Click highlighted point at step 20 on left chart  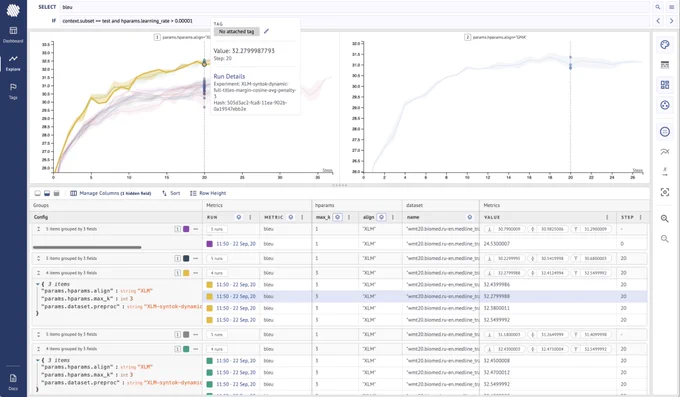204,64
